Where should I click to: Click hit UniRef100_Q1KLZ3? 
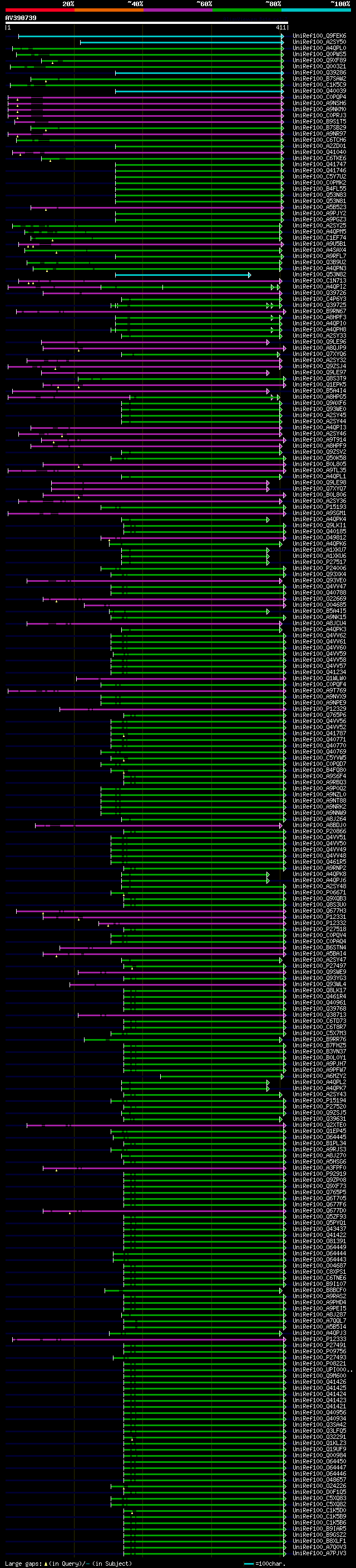pyautogui.click(x=319, y=1443)
